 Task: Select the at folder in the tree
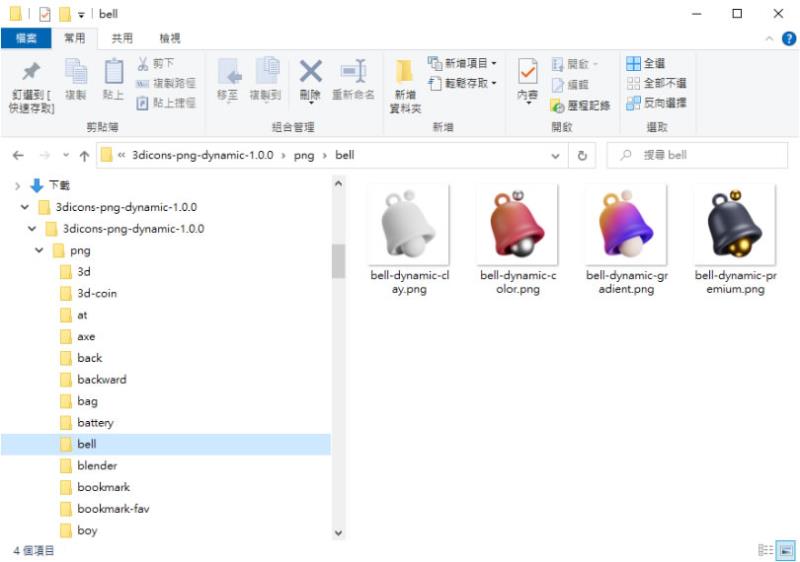pyautogui.click(x=82, y=315)
